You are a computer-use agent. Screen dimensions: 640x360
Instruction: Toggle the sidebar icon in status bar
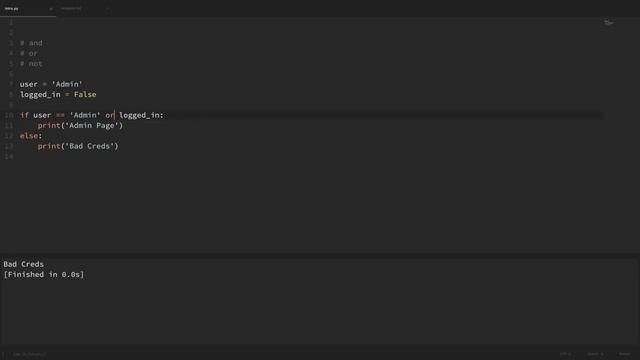(3, 354)
